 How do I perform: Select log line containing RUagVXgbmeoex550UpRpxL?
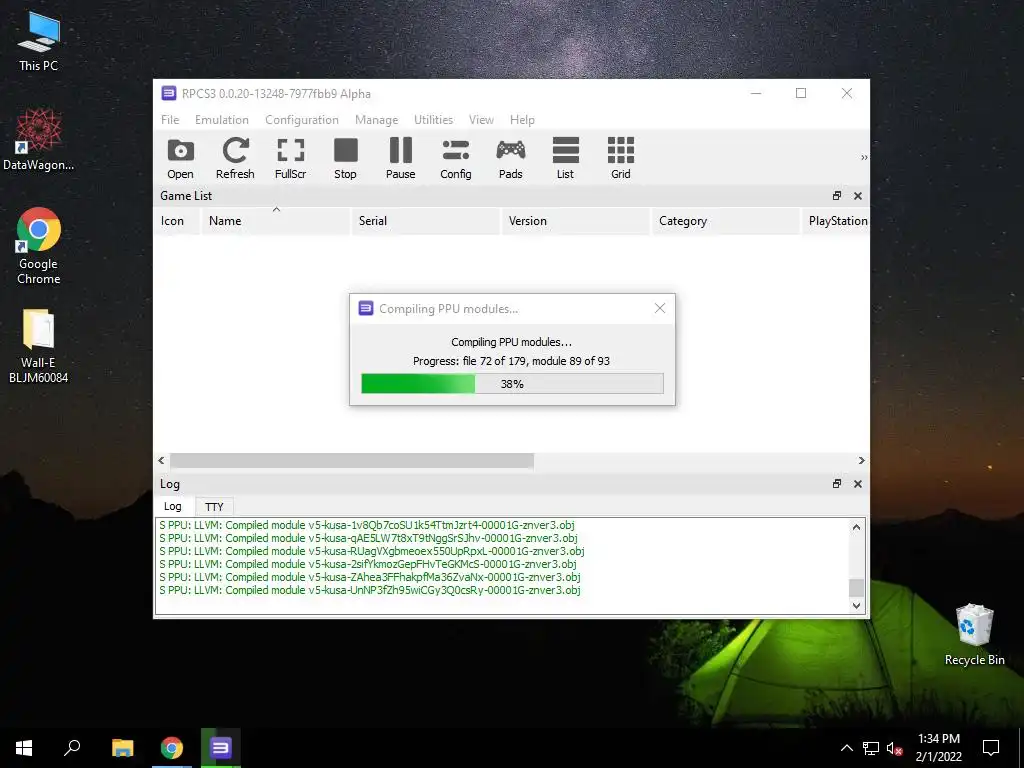coord(372,551)
